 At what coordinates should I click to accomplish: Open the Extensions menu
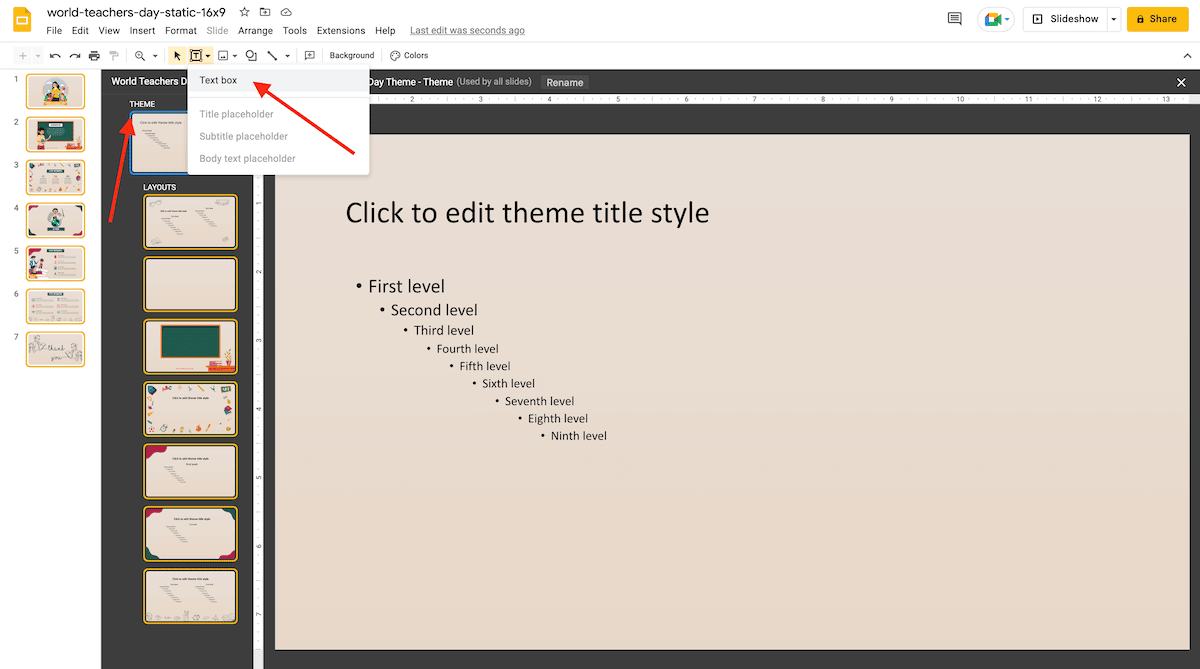pos(341,30)
